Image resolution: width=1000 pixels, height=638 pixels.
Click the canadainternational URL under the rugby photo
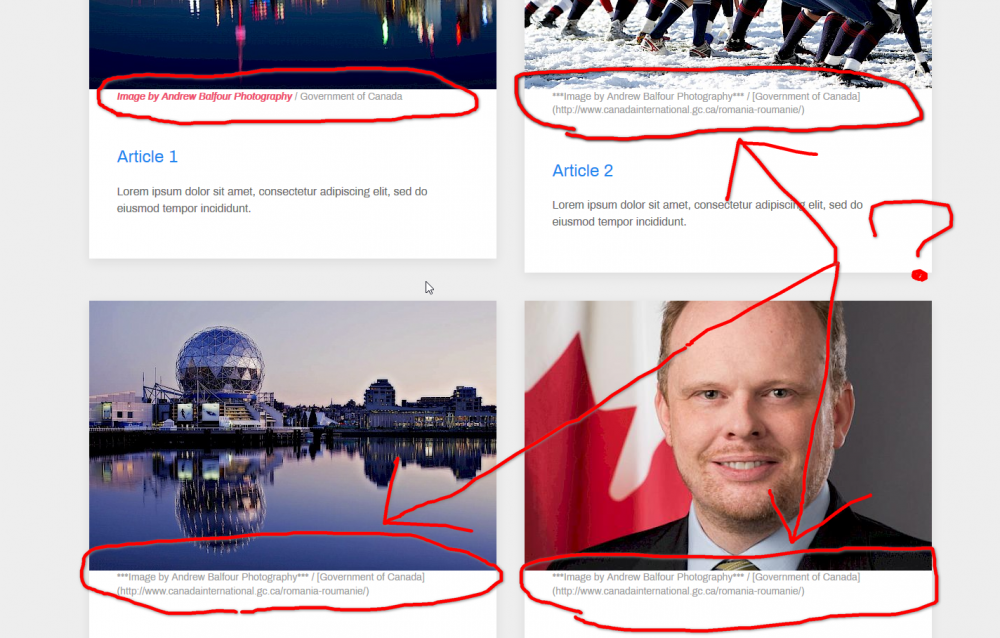coord(678,110)
